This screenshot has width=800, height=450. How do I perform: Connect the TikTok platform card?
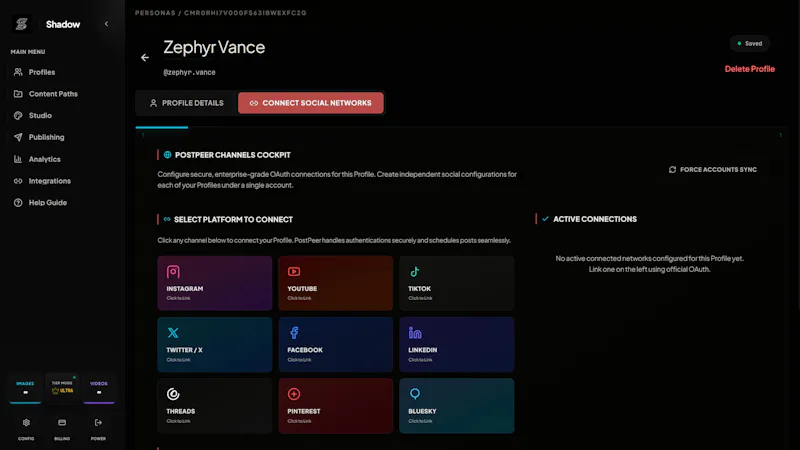(457, 283)
